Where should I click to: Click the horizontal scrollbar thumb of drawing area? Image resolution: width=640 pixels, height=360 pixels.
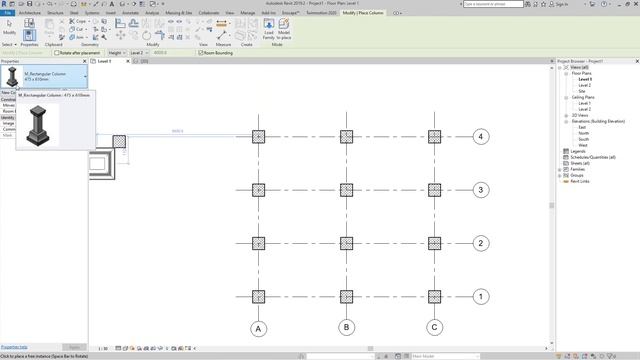coord(370,349)
